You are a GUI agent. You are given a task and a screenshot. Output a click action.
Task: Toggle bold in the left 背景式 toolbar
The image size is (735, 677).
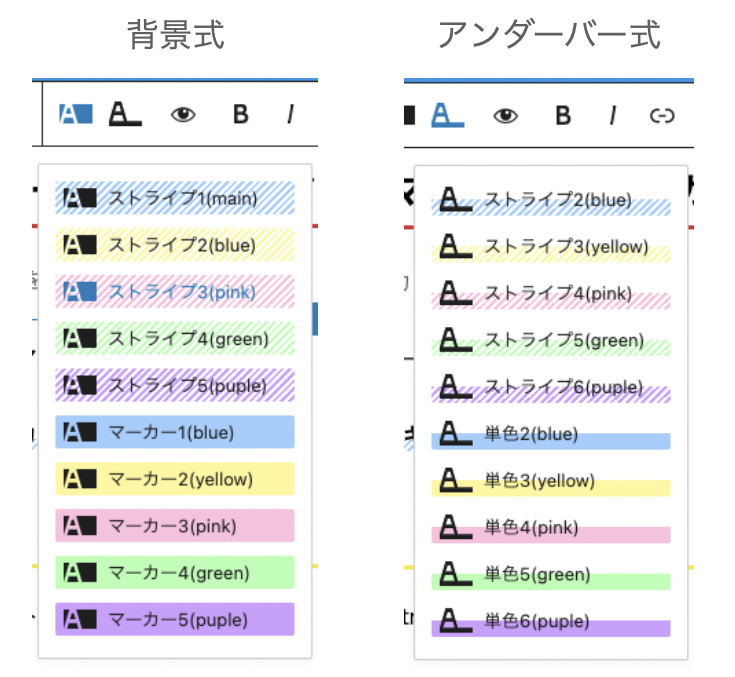click(240, 115)
